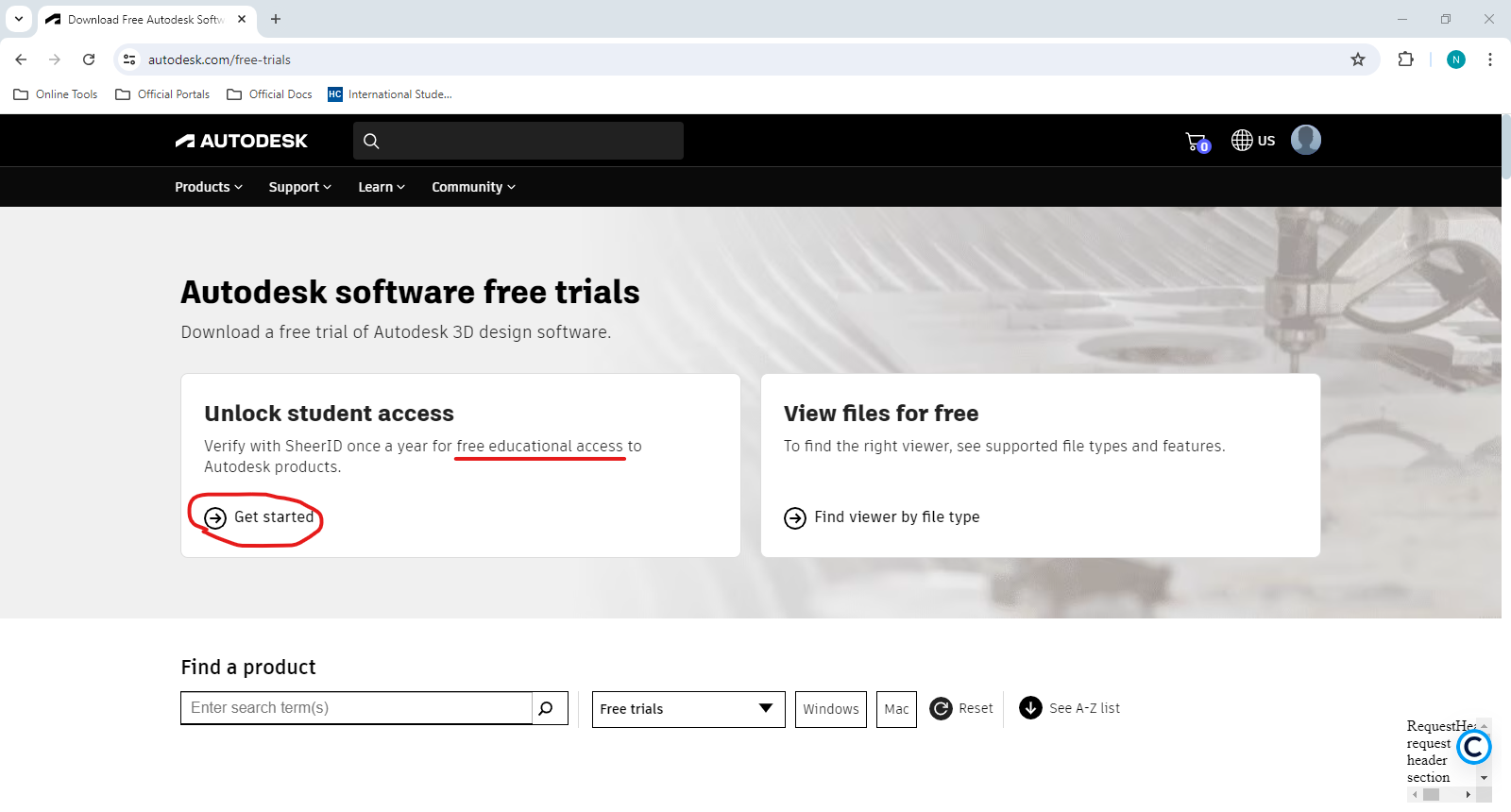Open the Learn menu
This screenshot has width=1511, height=812.
pos(382,187)
